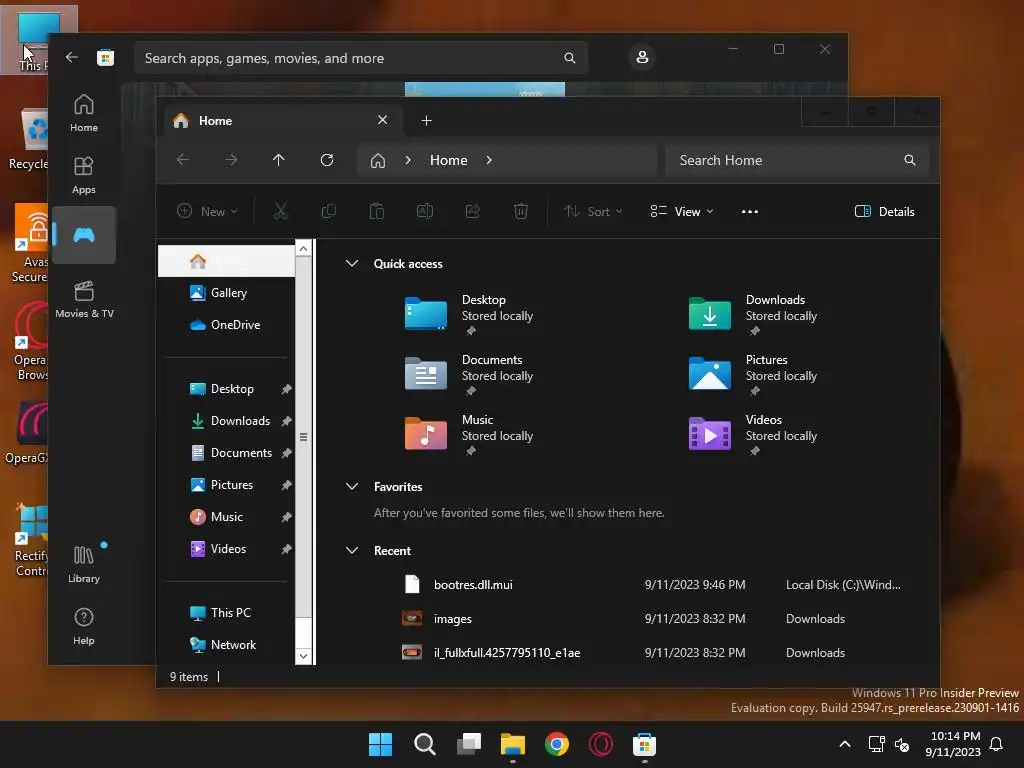The width and height of the screenshot is (1024, 768).
Task: Click the bootres.dll.mui recent file
Action: tap(653, 584)
